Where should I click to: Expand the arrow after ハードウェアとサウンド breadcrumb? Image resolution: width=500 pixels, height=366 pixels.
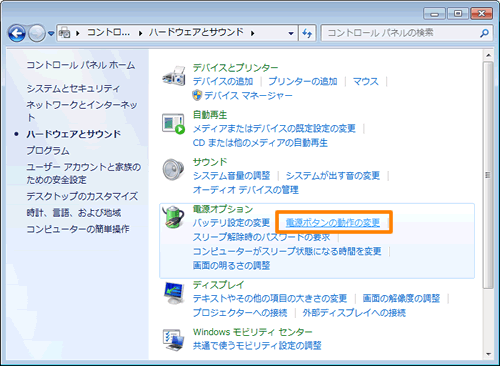(x=253, y=33)
